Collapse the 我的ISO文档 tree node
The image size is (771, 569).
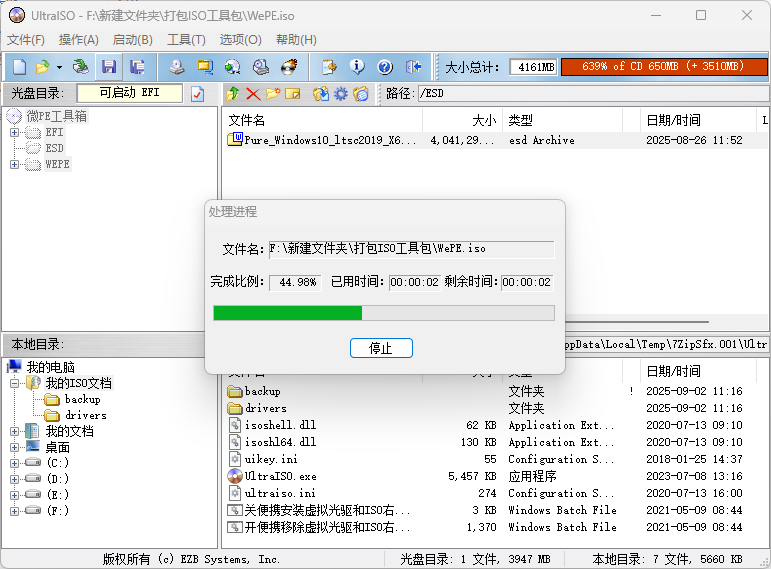[14, 383]
